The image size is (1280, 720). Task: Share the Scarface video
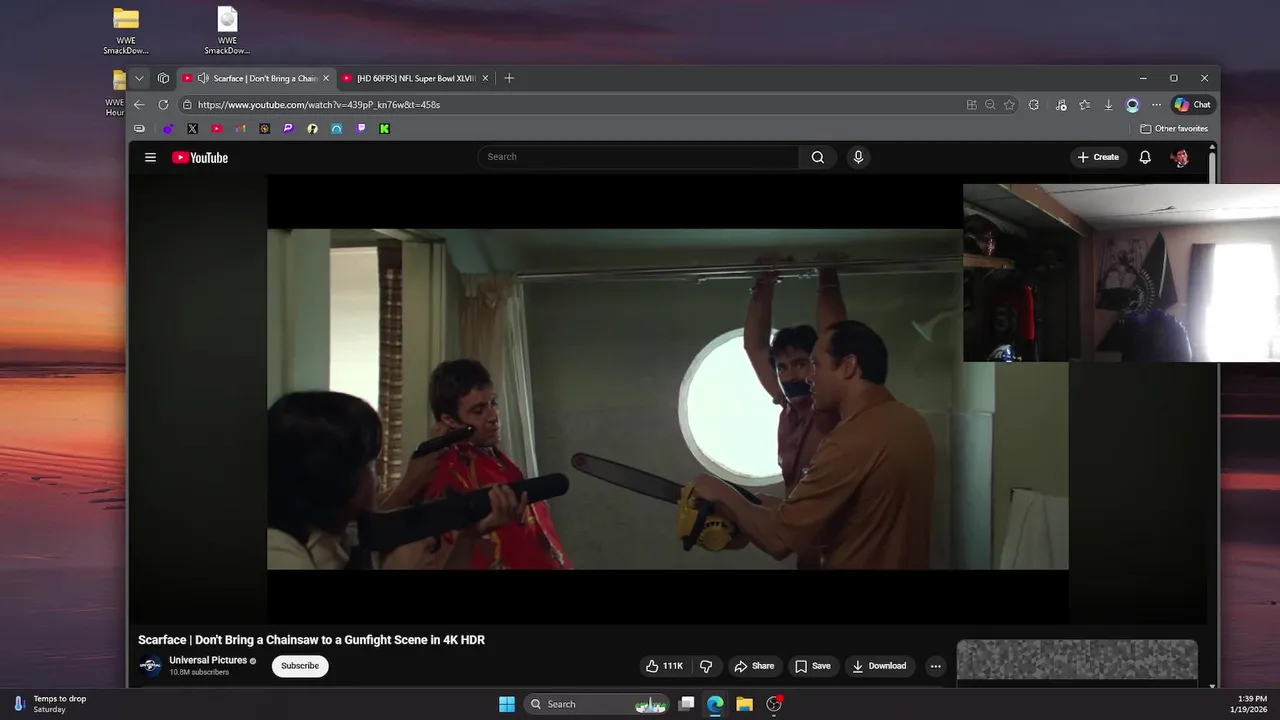754,666
